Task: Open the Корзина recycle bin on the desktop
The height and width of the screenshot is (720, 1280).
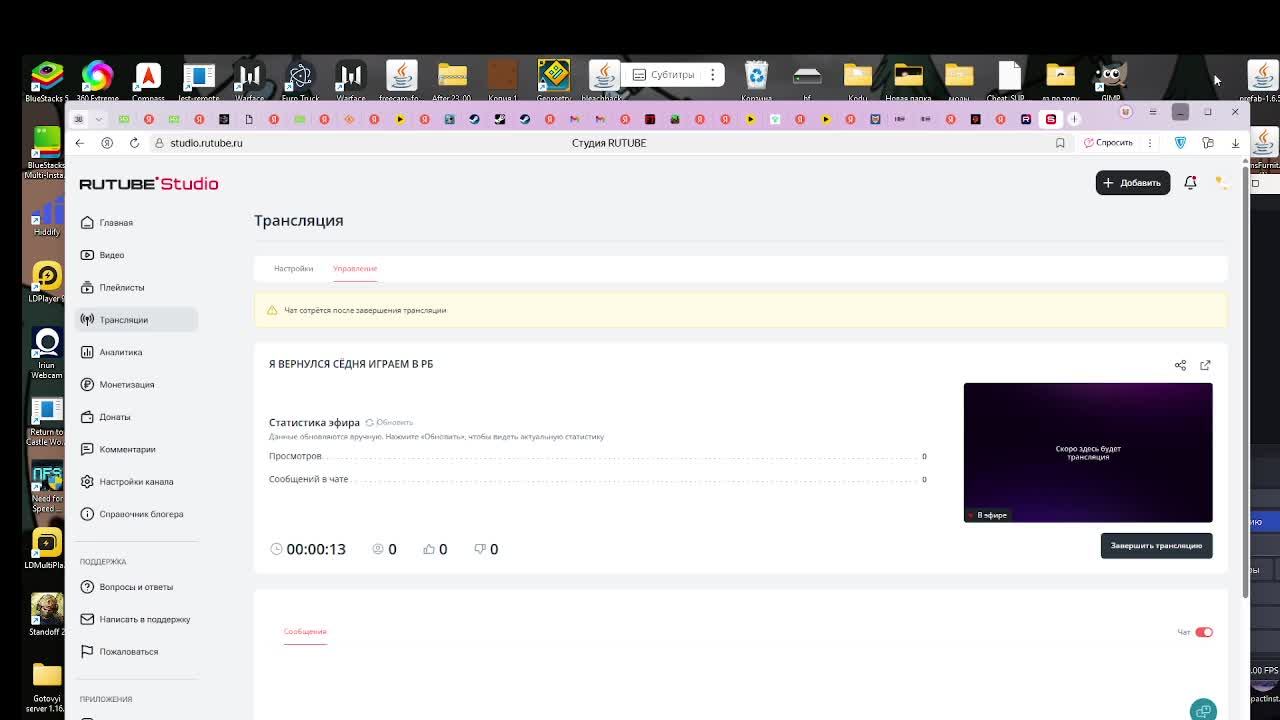Action: point(756,82)
